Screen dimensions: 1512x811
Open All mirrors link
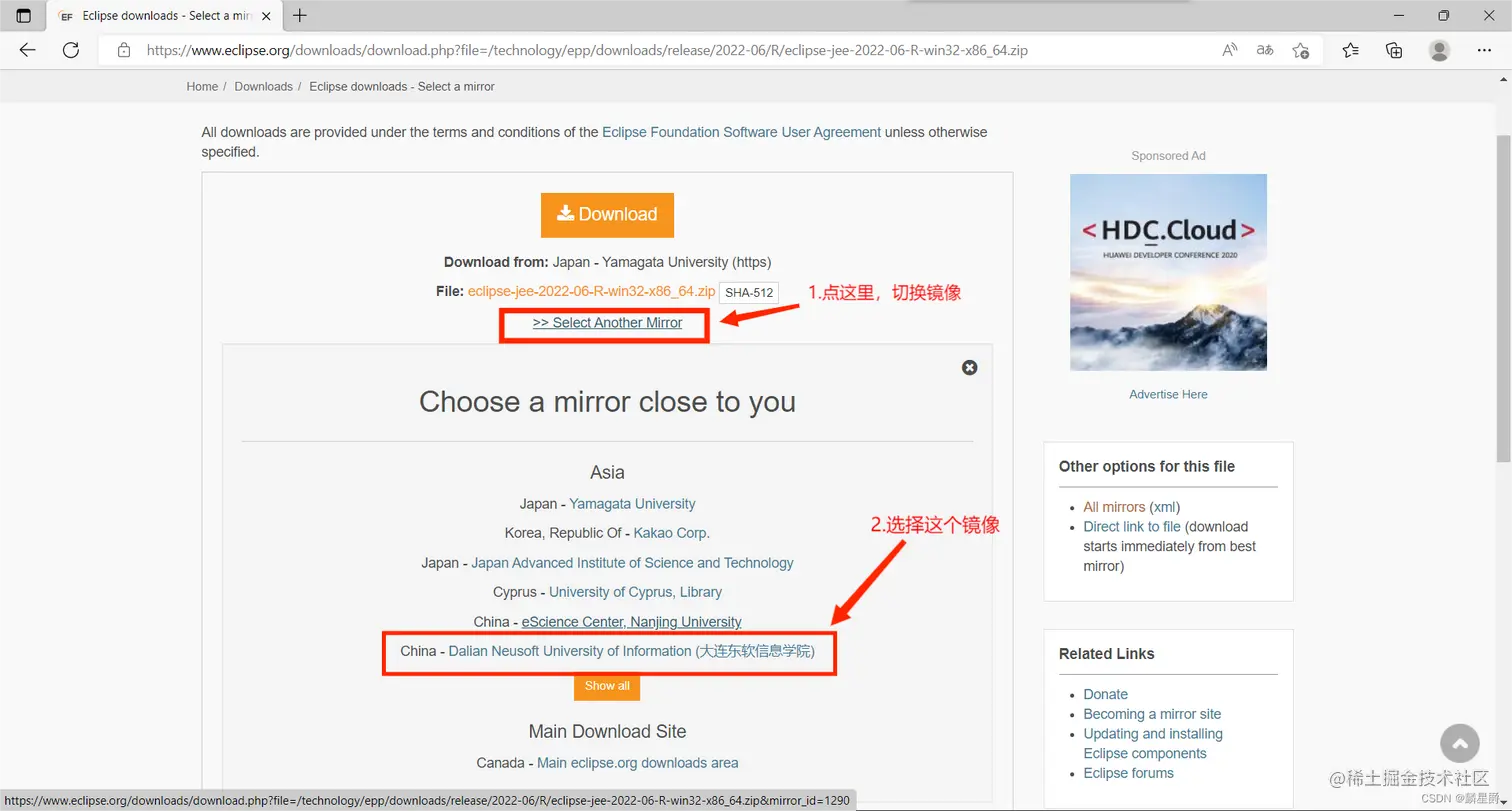coord(1114,507)
